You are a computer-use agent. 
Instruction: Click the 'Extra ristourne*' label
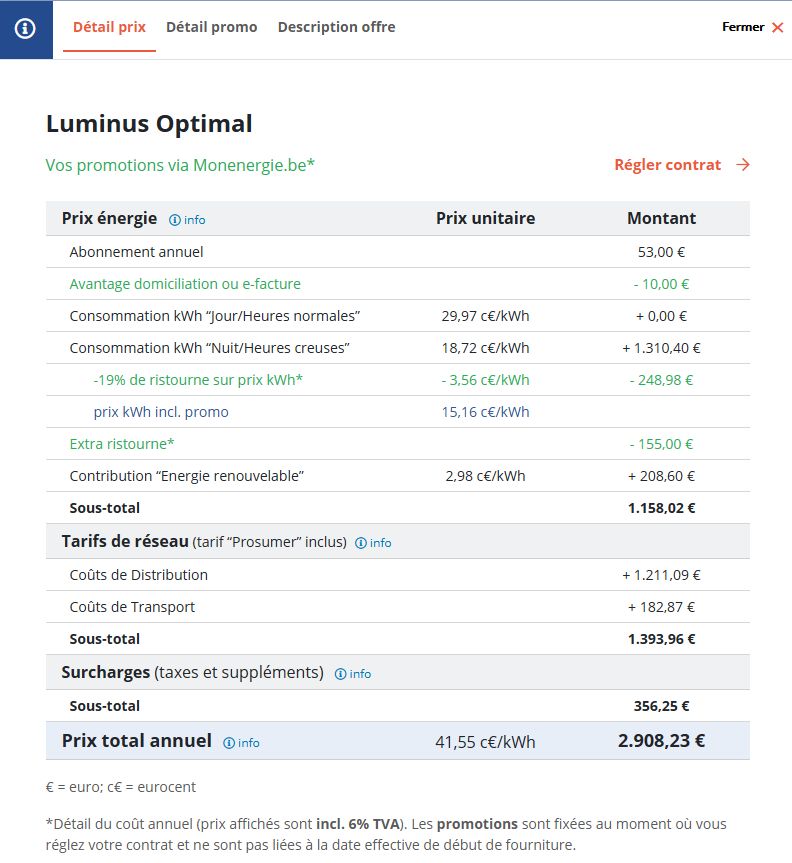[x=122, y=444]
